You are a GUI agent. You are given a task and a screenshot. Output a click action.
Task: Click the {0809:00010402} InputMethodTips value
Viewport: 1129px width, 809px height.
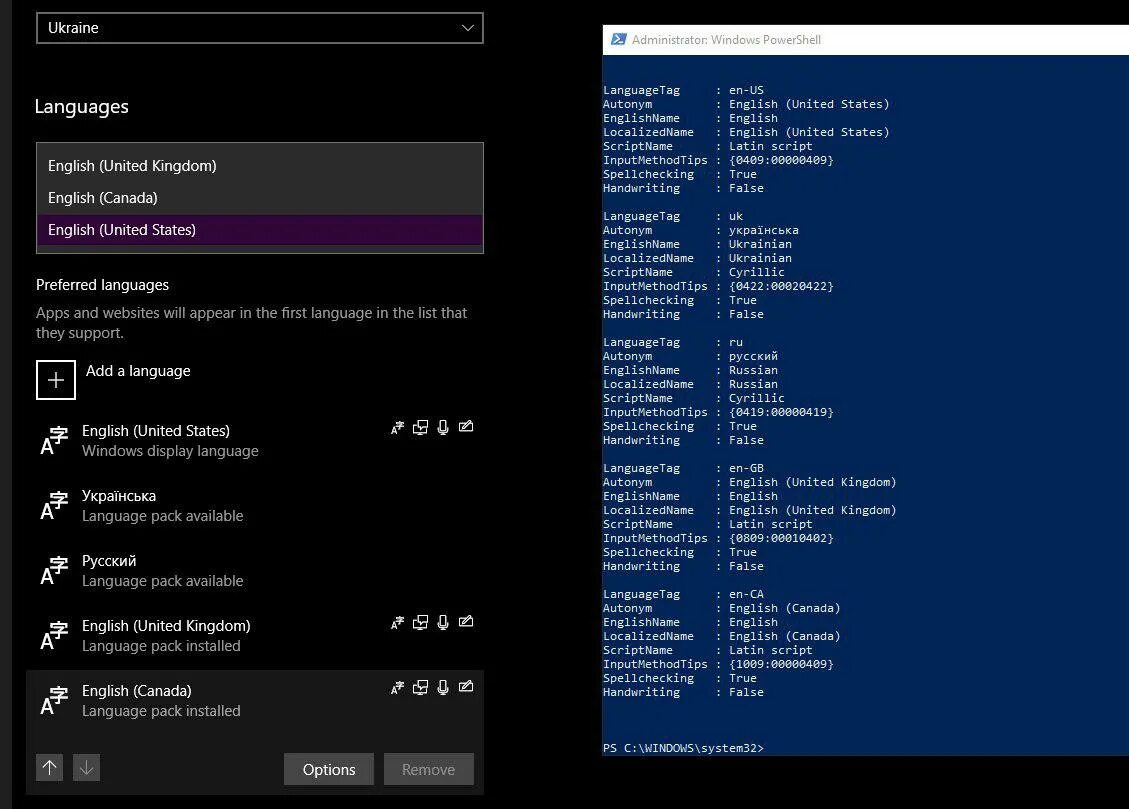(781, 538)
